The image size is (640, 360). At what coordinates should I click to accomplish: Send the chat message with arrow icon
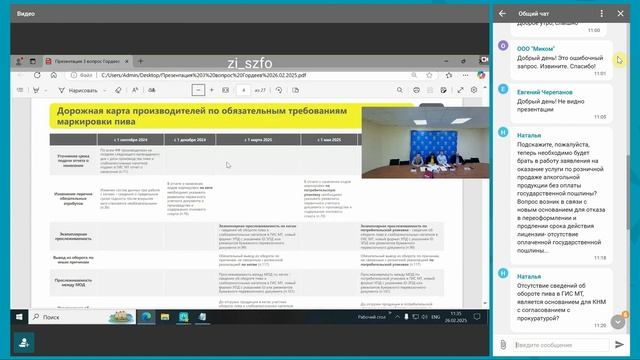click(x=619, y=344)
